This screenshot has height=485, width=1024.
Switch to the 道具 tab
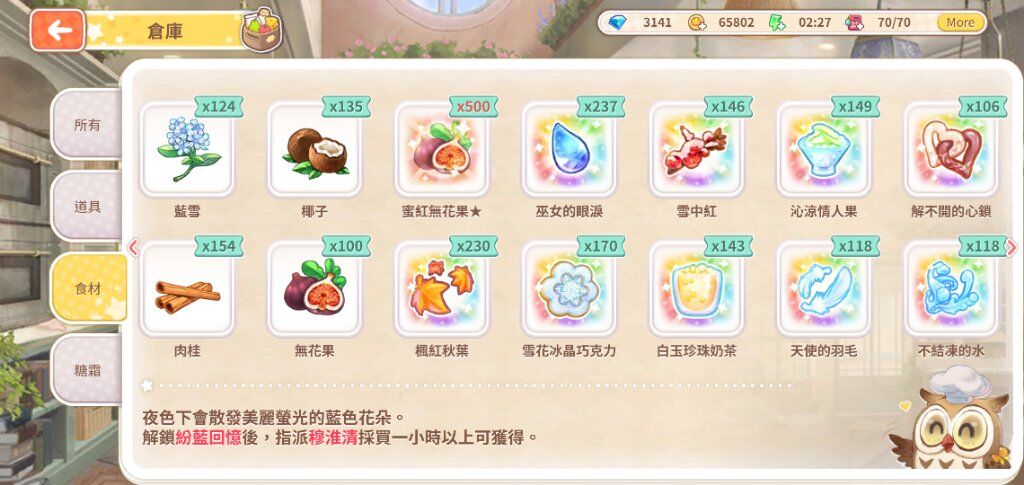click(x=88, y=207)
